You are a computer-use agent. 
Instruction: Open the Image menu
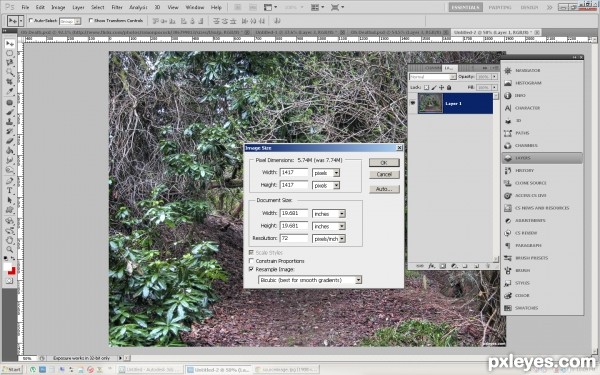[58, 7]
